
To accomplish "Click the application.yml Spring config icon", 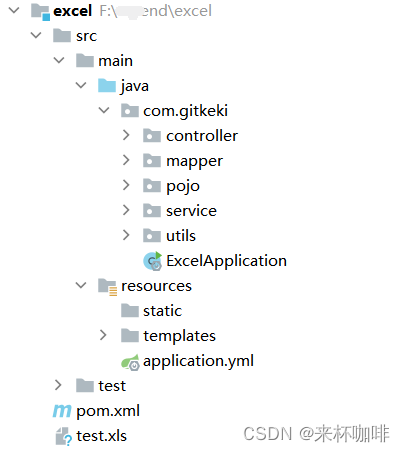I will click(130, 362).
